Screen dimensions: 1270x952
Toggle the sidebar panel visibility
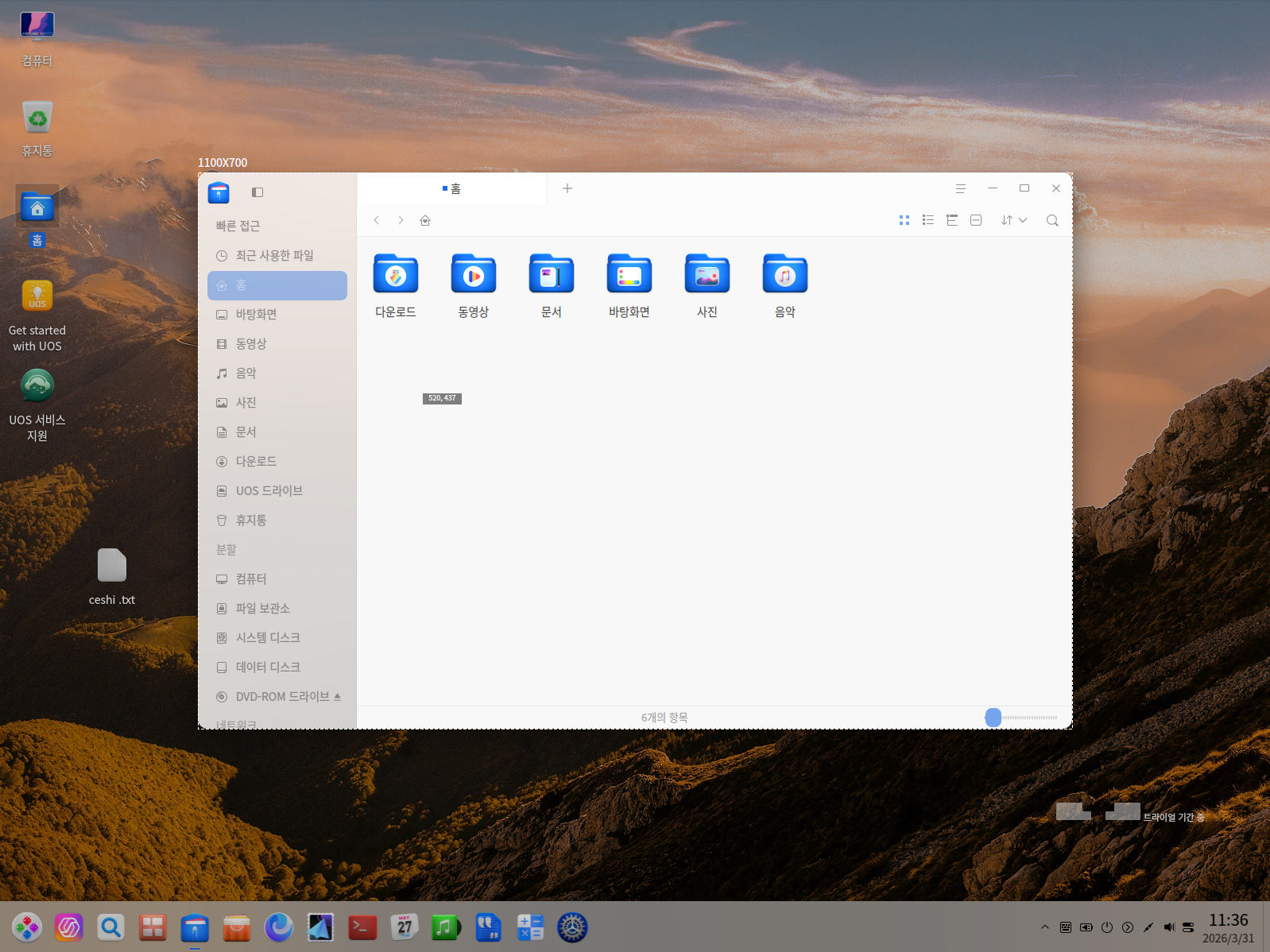click(257, 192)
